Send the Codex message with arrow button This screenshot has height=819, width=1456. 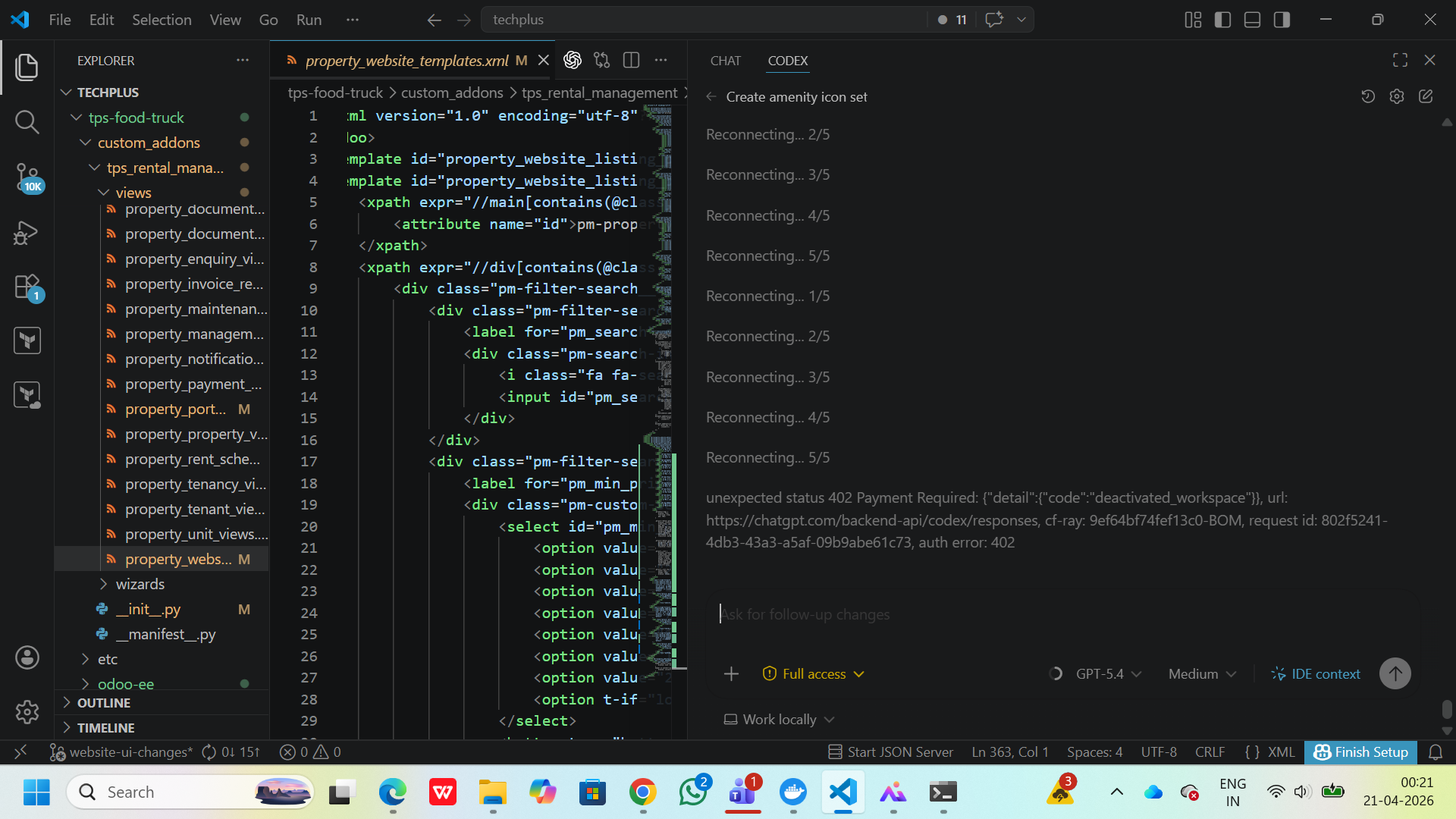click(x=1395, y=673)
